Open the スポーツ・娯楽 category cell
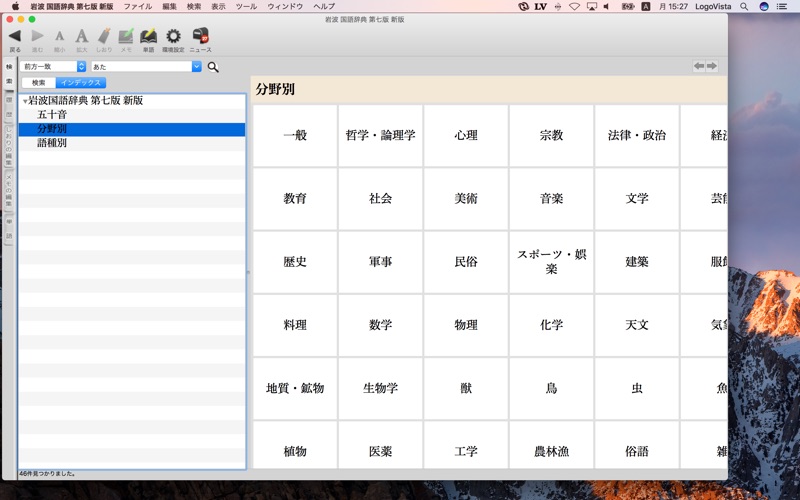 click(x=552, y=262)
